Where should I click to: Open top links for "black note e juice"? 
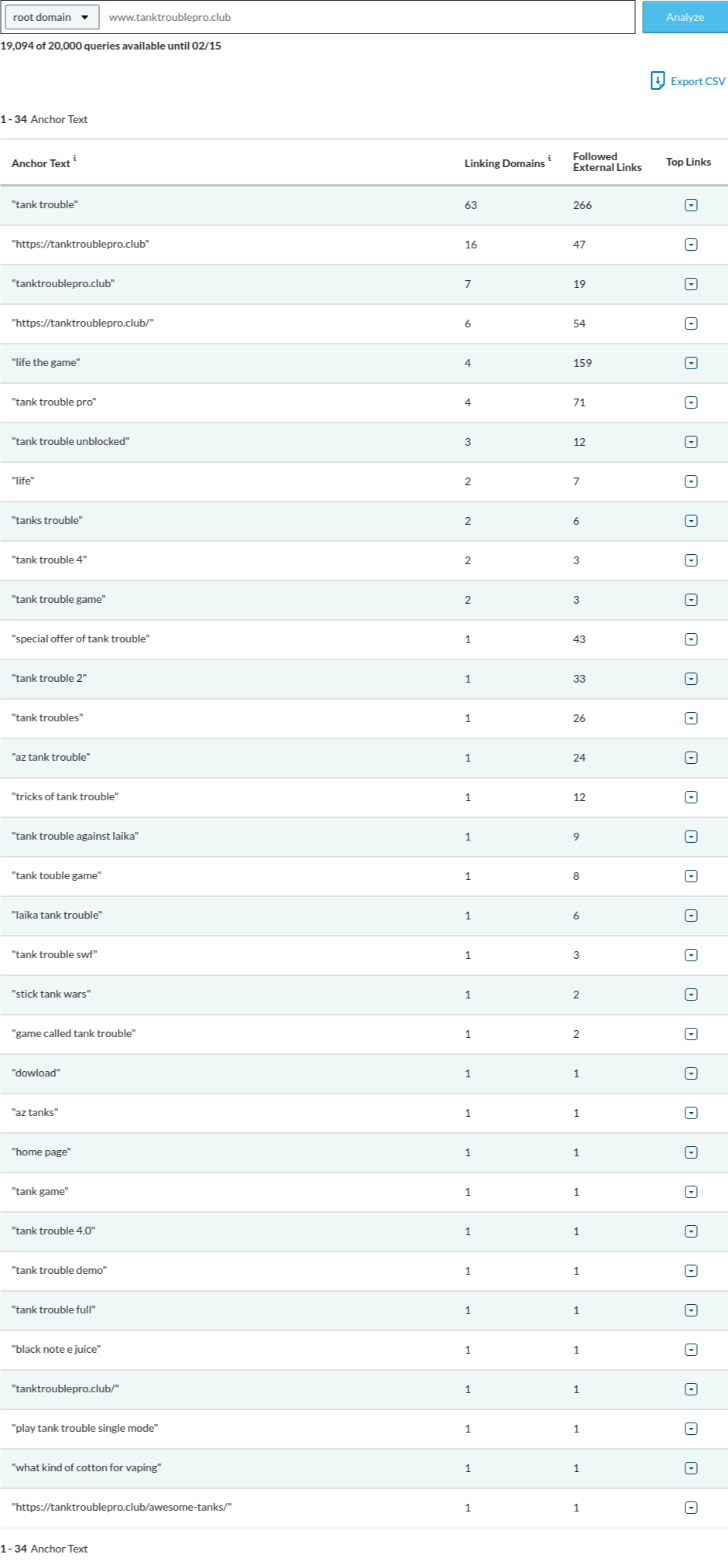[692, 1350]
